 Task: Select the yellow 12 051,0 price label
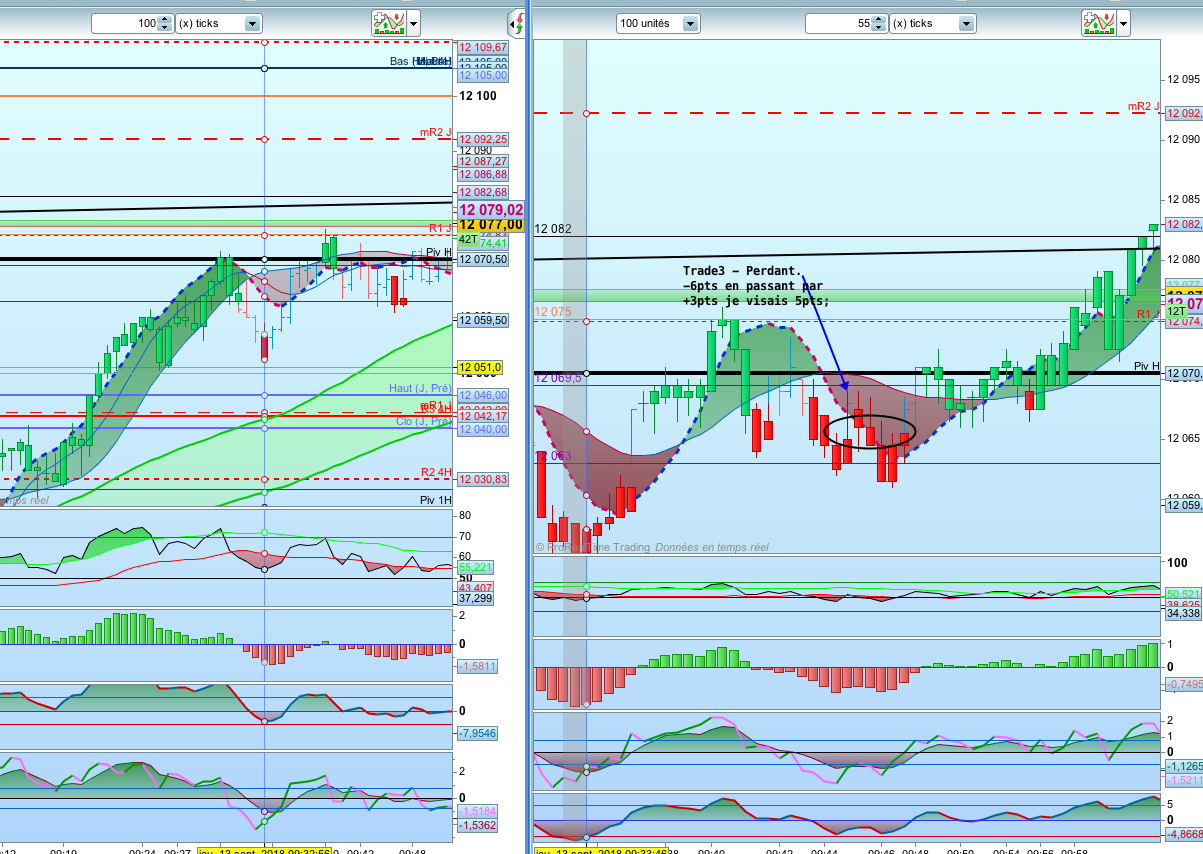tap(480, 367)
